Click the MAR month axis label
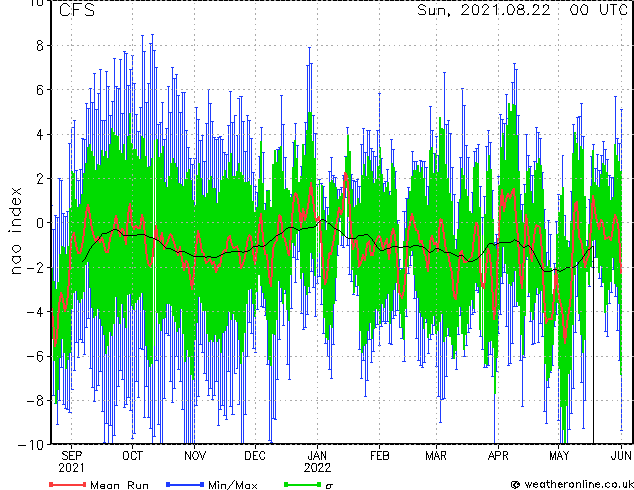The width and height of the screenshot is (634, 490). pyautogui.click(x=436, y=456)
